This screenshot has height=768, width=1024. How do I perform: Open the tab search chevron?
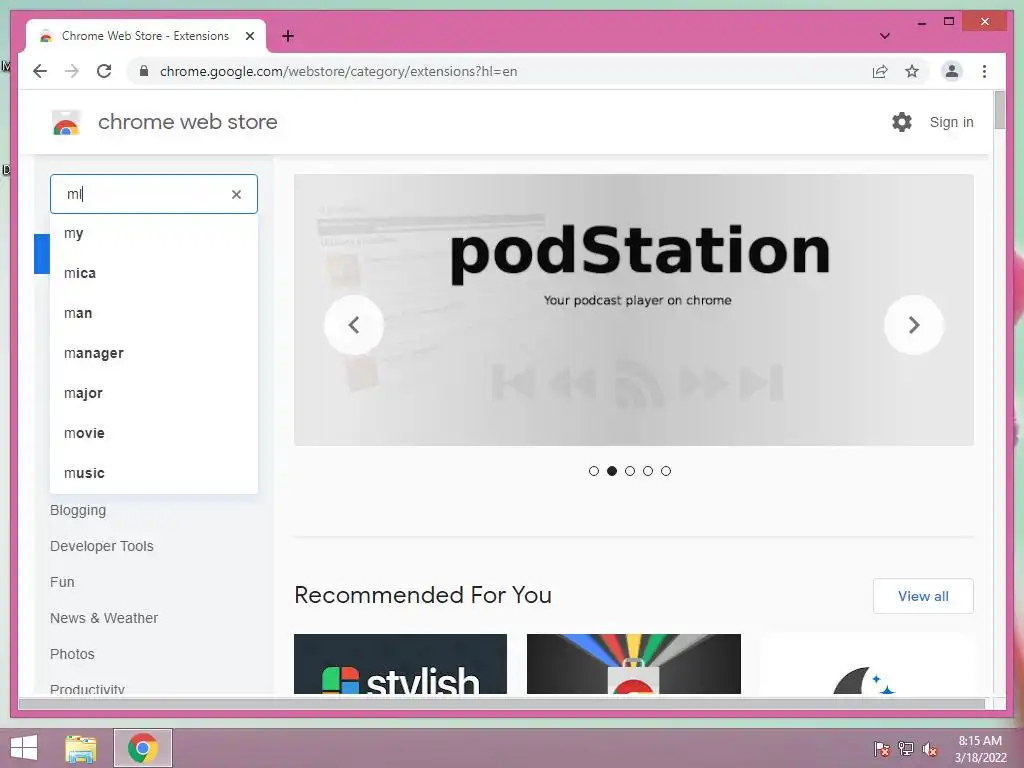tap(885, 36)
